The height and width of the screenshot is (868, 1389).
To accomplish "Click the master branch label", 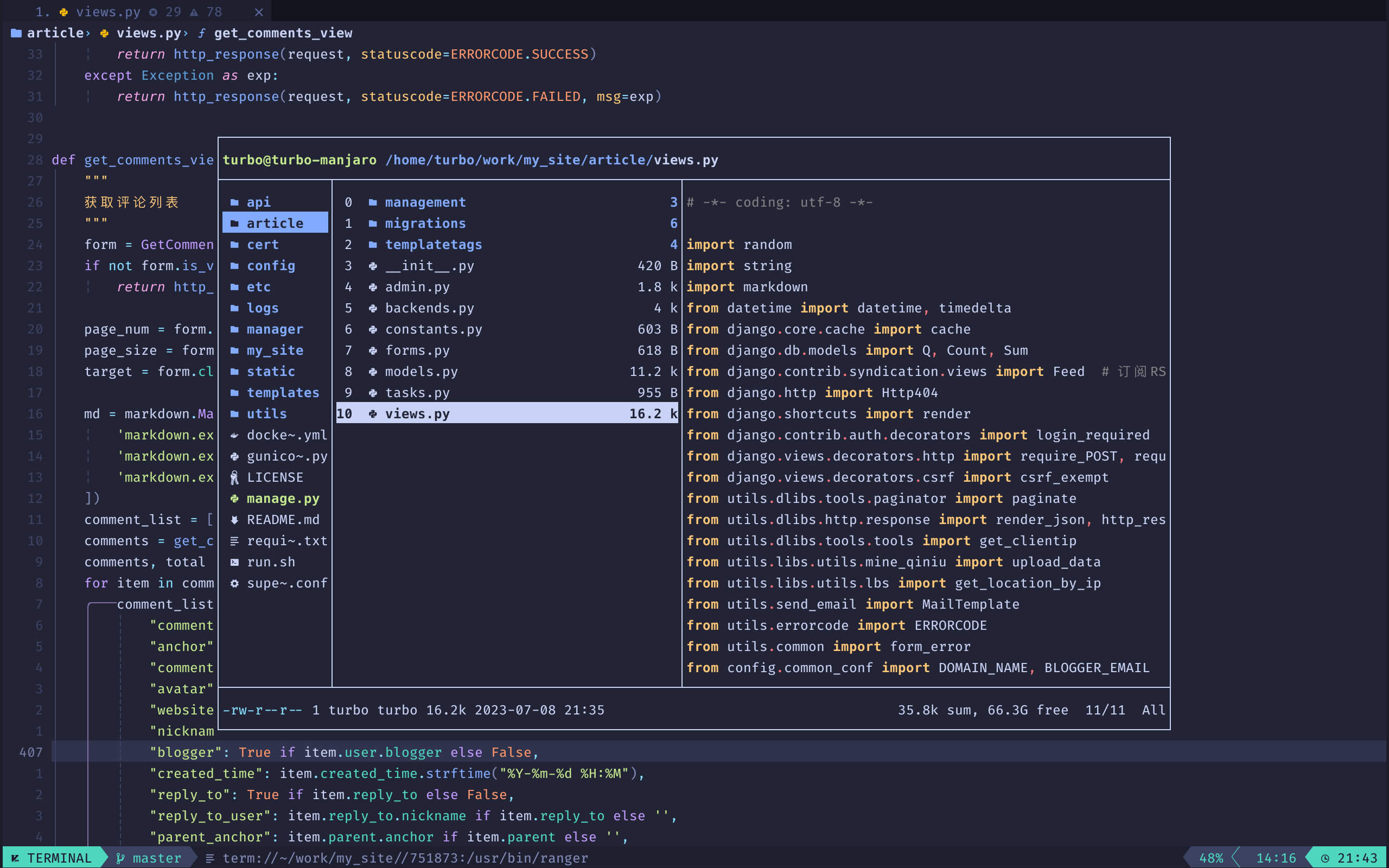I will (157, 858).
